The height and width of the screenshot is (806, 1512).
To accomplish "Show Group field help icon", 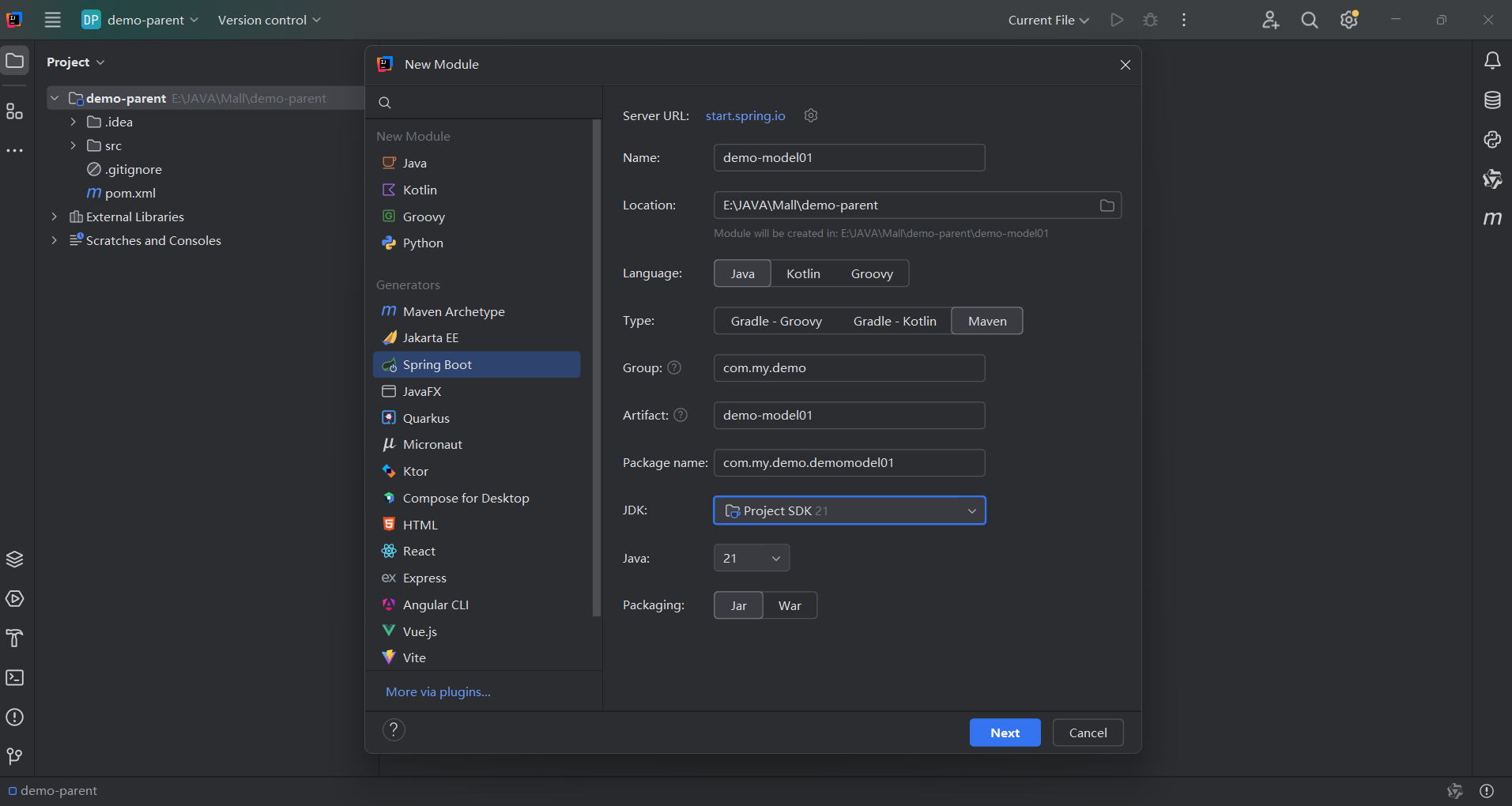I will (674, 367).
